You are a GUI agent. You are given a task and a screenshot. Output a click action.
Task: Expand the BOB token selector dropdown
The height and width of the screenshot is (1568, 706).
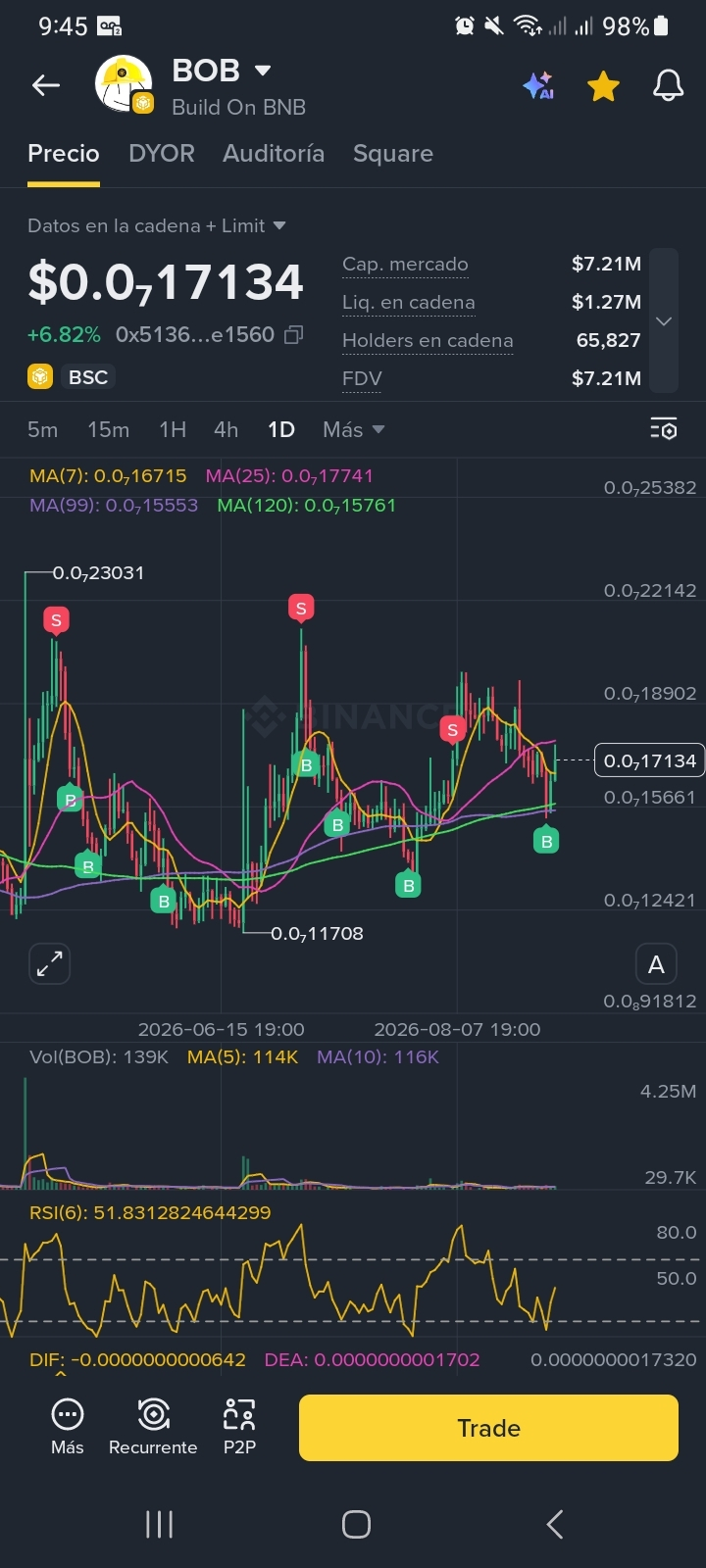(262, 71)
